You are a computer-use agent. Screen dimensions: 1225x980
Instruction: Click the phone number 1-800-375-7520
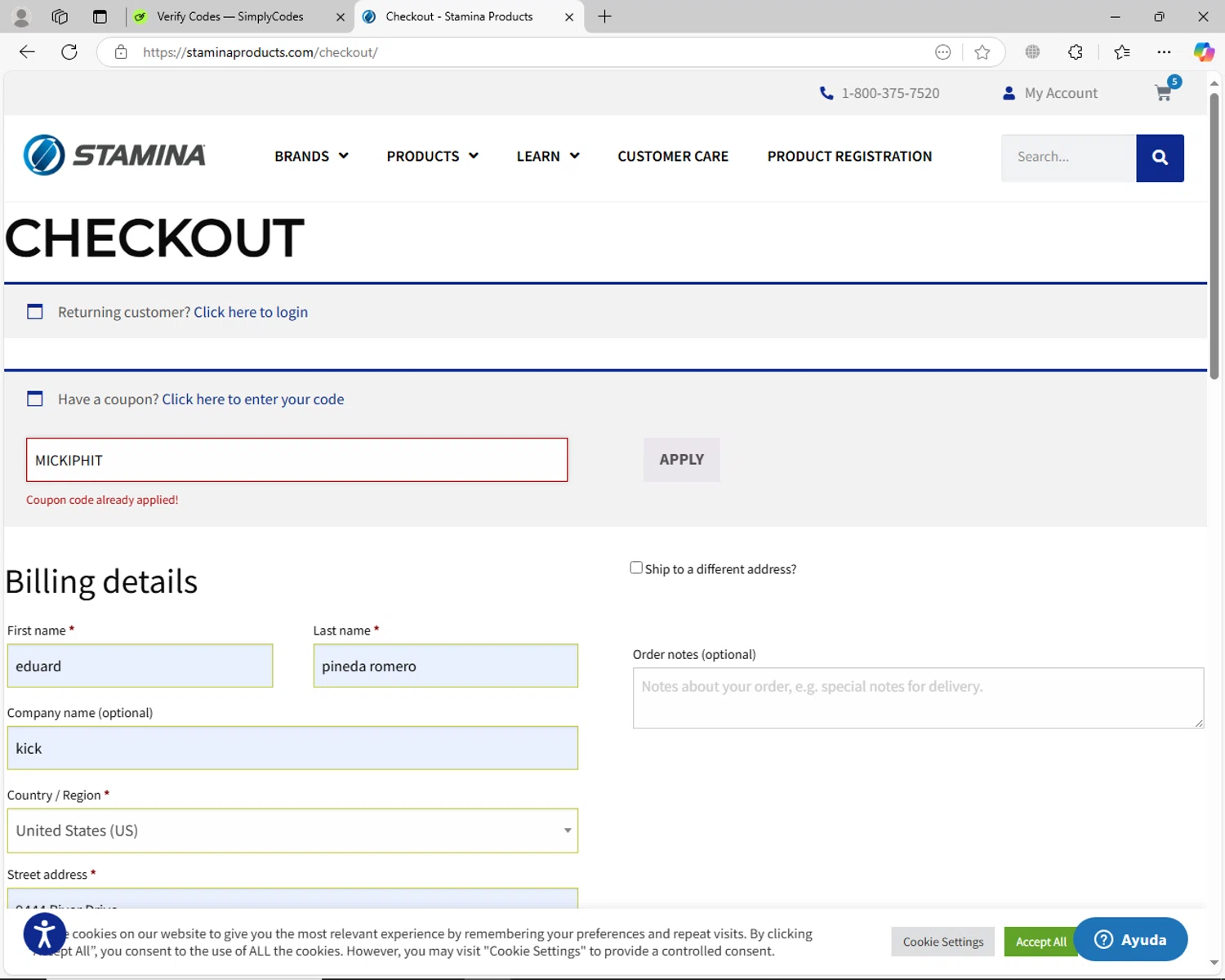(880, 93)
